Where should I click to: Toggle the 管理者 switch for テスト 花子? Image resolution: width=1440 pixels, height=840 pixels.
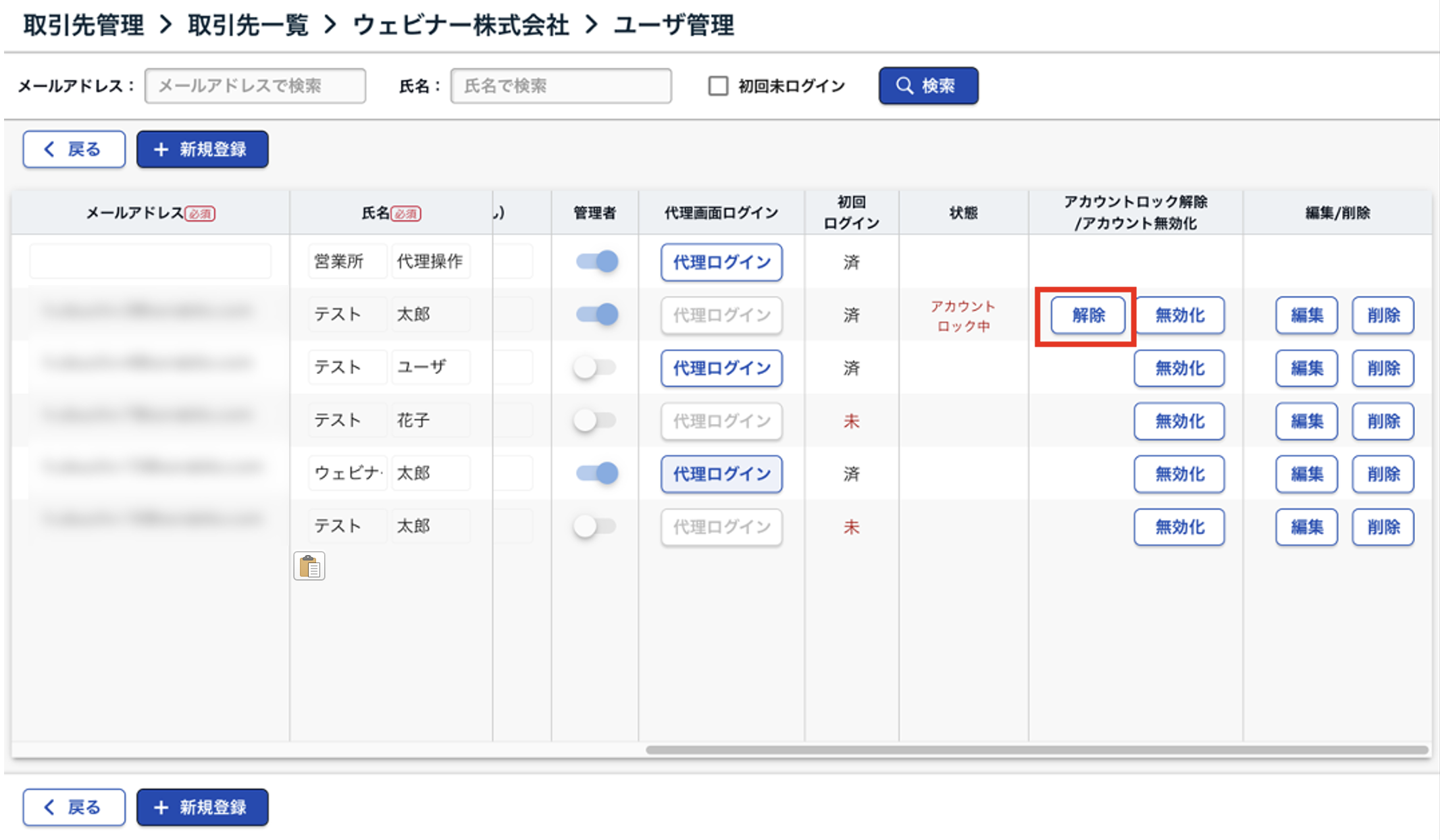595,421
